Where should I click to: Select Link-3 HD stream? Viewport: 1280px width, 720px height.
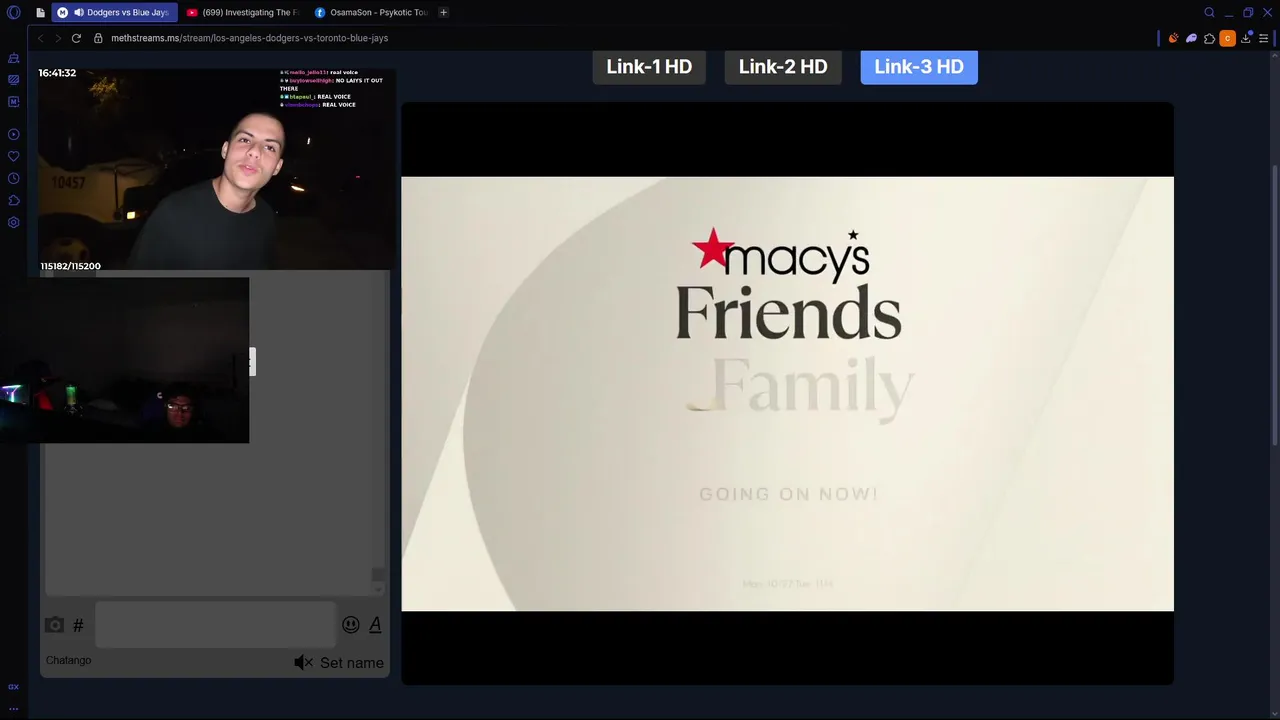tap(919, 67)
